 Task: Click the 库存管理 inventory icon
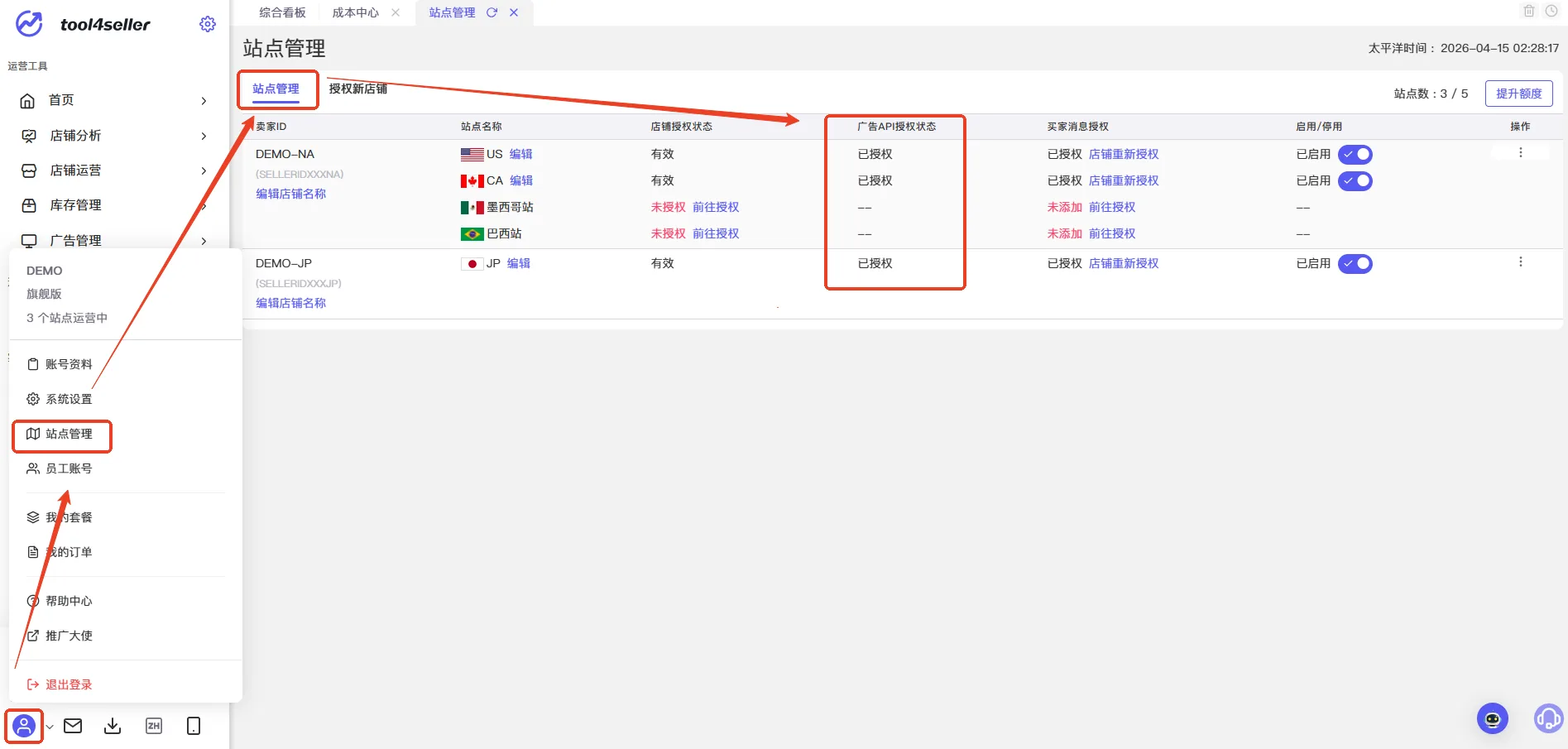point(29,205)
